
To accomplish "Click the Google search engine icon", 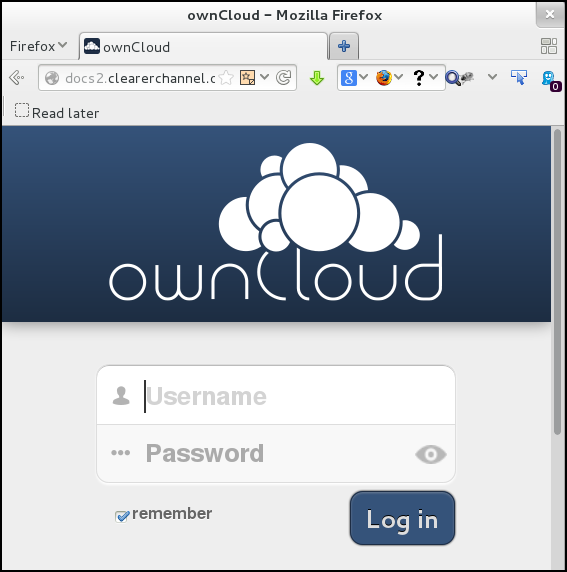I will tap(348, 78).
